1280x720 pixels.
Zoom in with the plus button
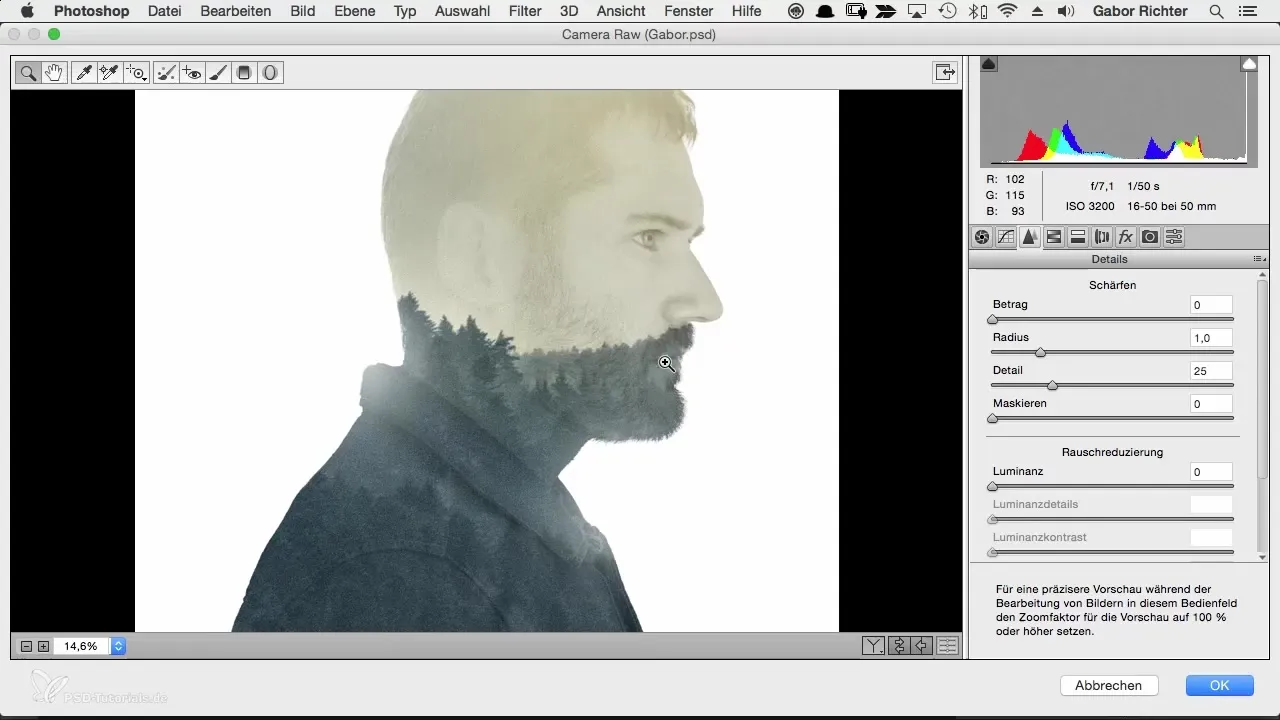[x=43, y=646]
